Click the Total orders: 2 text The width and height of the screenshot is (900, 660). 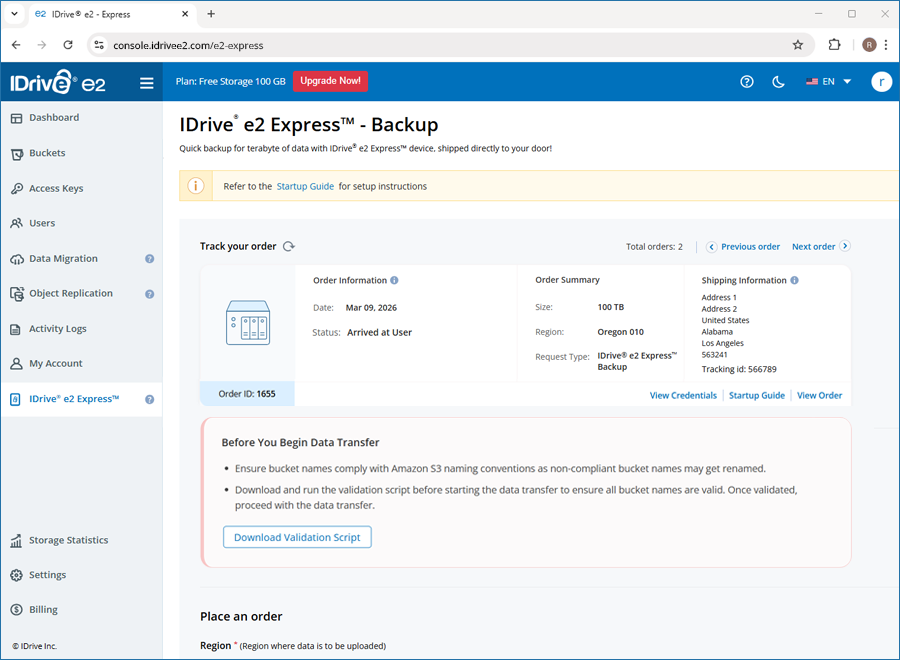pos(654,247)
